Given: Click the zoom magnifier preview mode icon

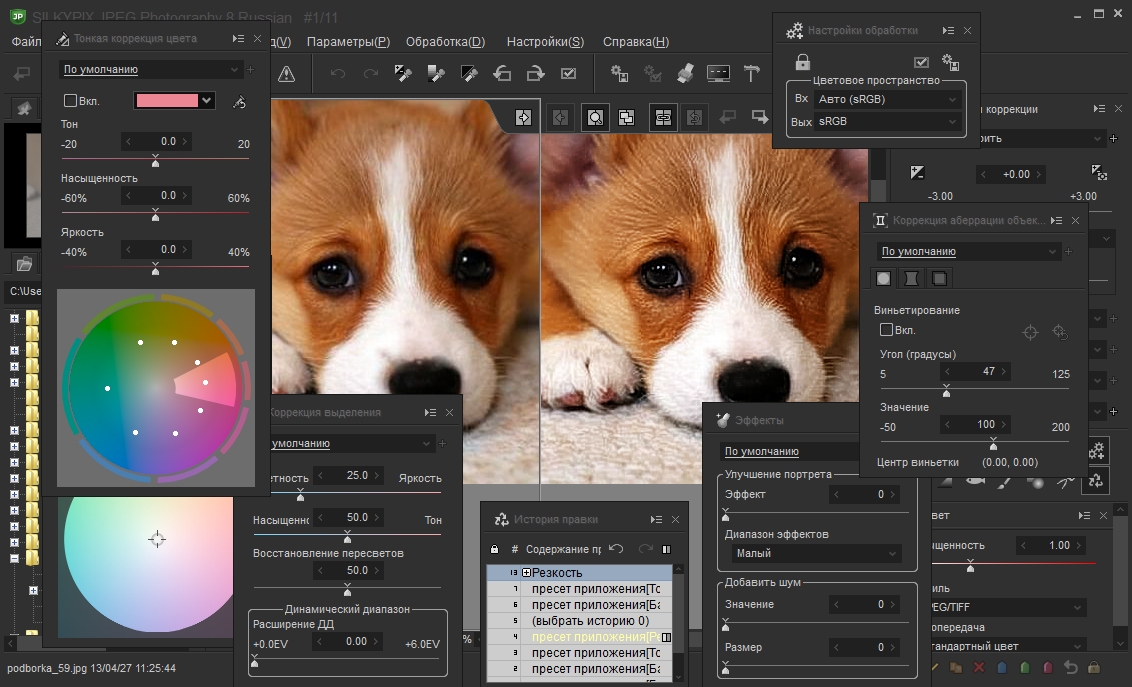Looking at the screenshot, I should 595,117.
